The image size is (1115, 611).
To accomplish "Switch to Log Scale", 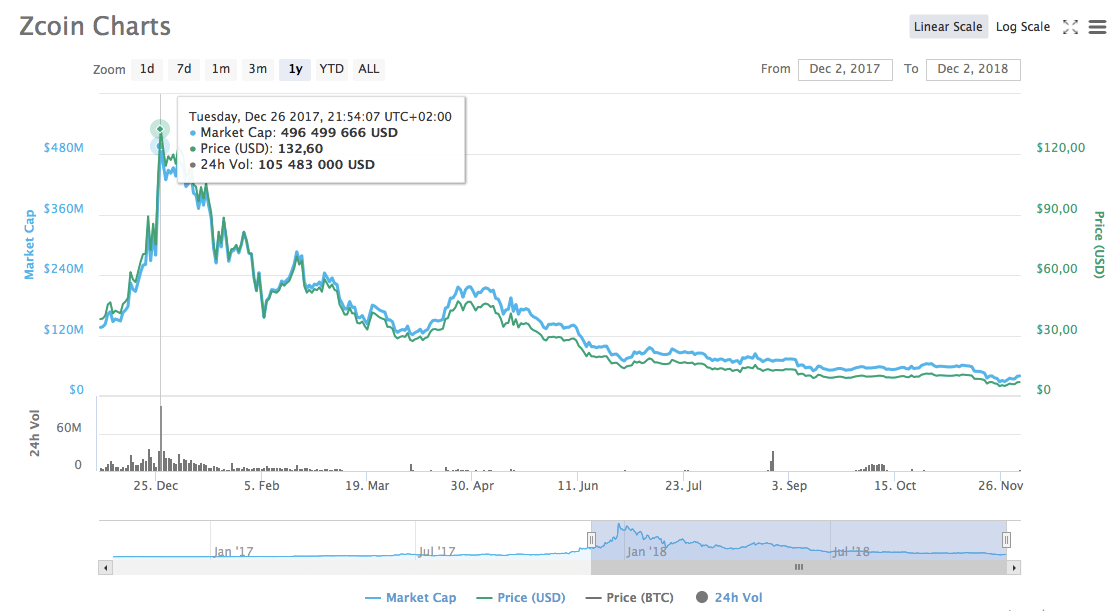I will 1023,27.
